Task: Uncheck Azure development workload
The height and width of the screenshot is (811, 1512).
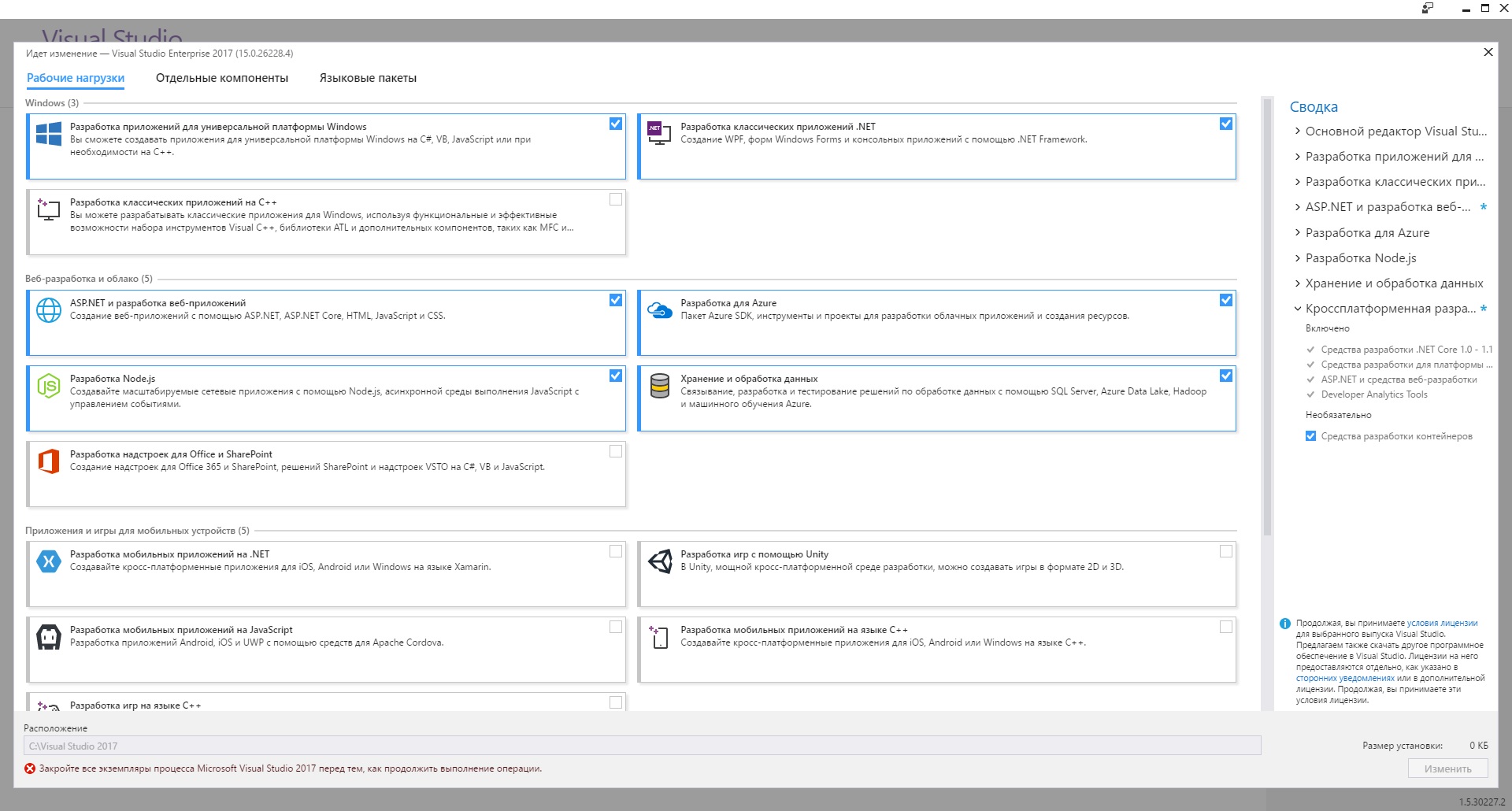Action: point(1226,300)
